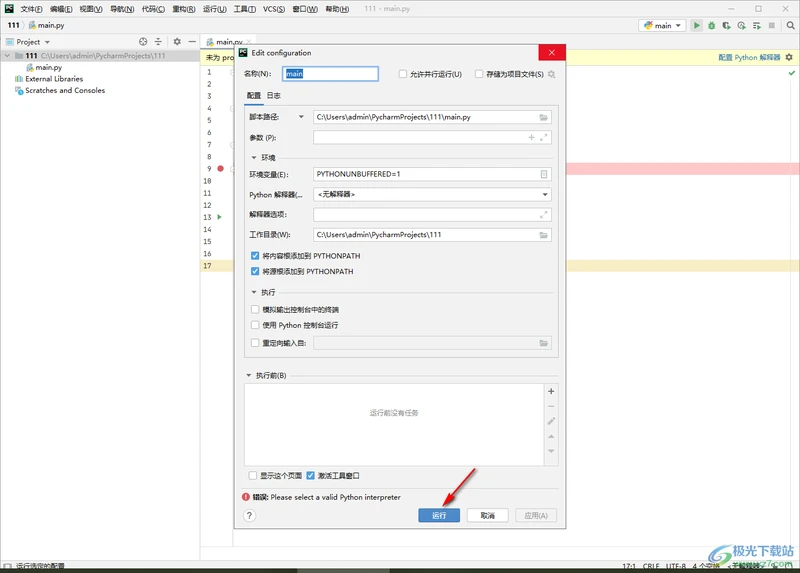
Task: Collapse the execution section
Action: click(x=254, y=292)
